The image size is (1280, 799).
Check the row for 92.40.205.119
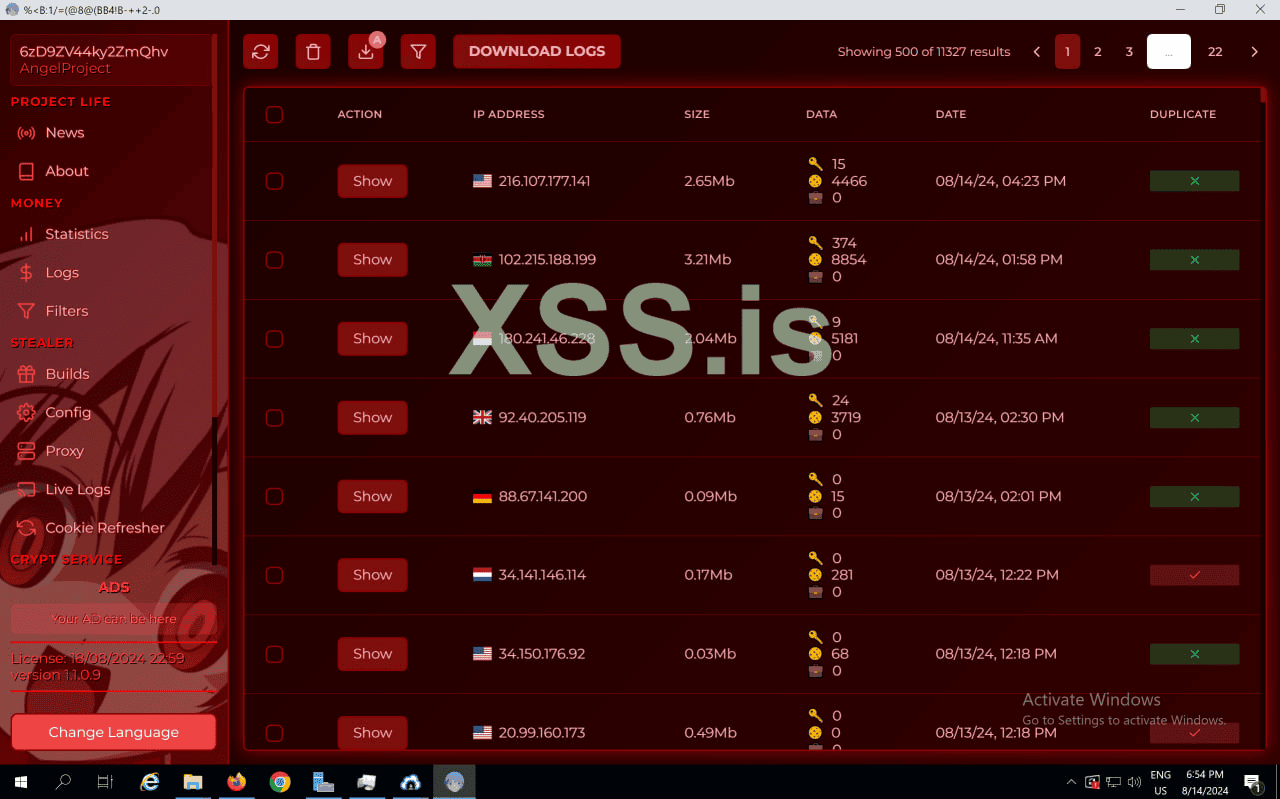(274, 418)
